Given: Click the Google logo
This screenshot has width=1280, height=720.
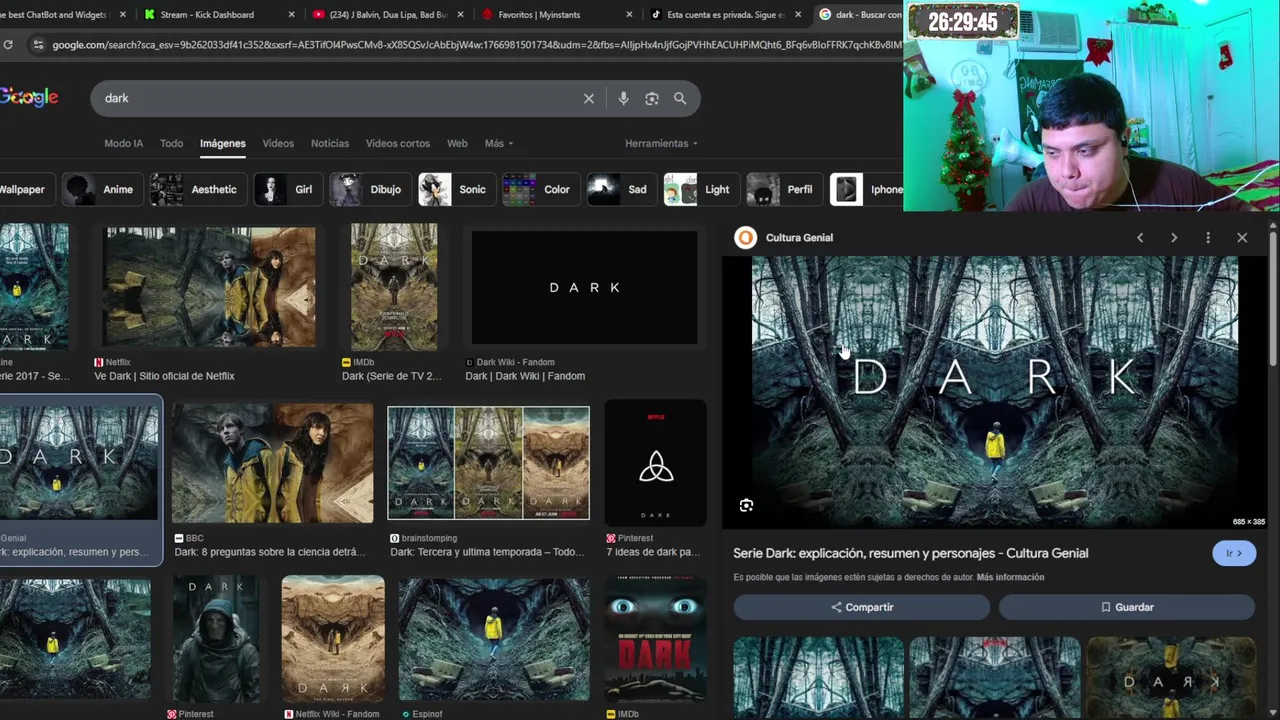Looking at the screenshot, I should [x=29, y=97].
